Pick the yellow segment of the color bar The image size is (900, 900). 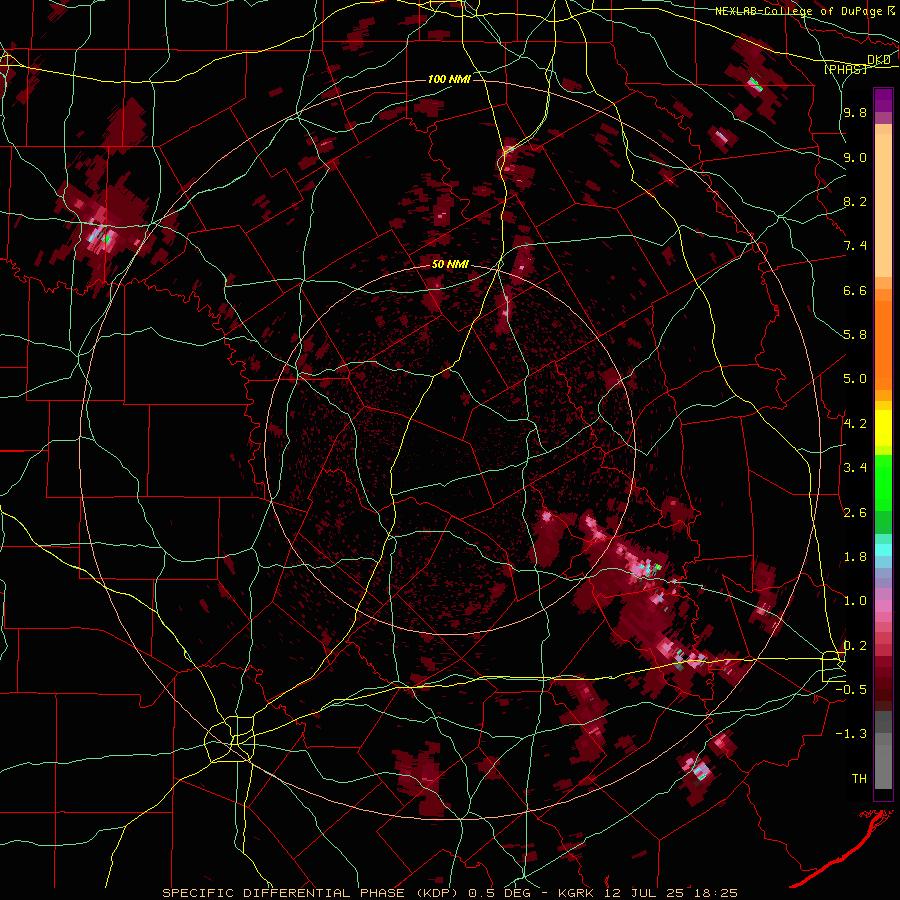[x=883, y=428]
